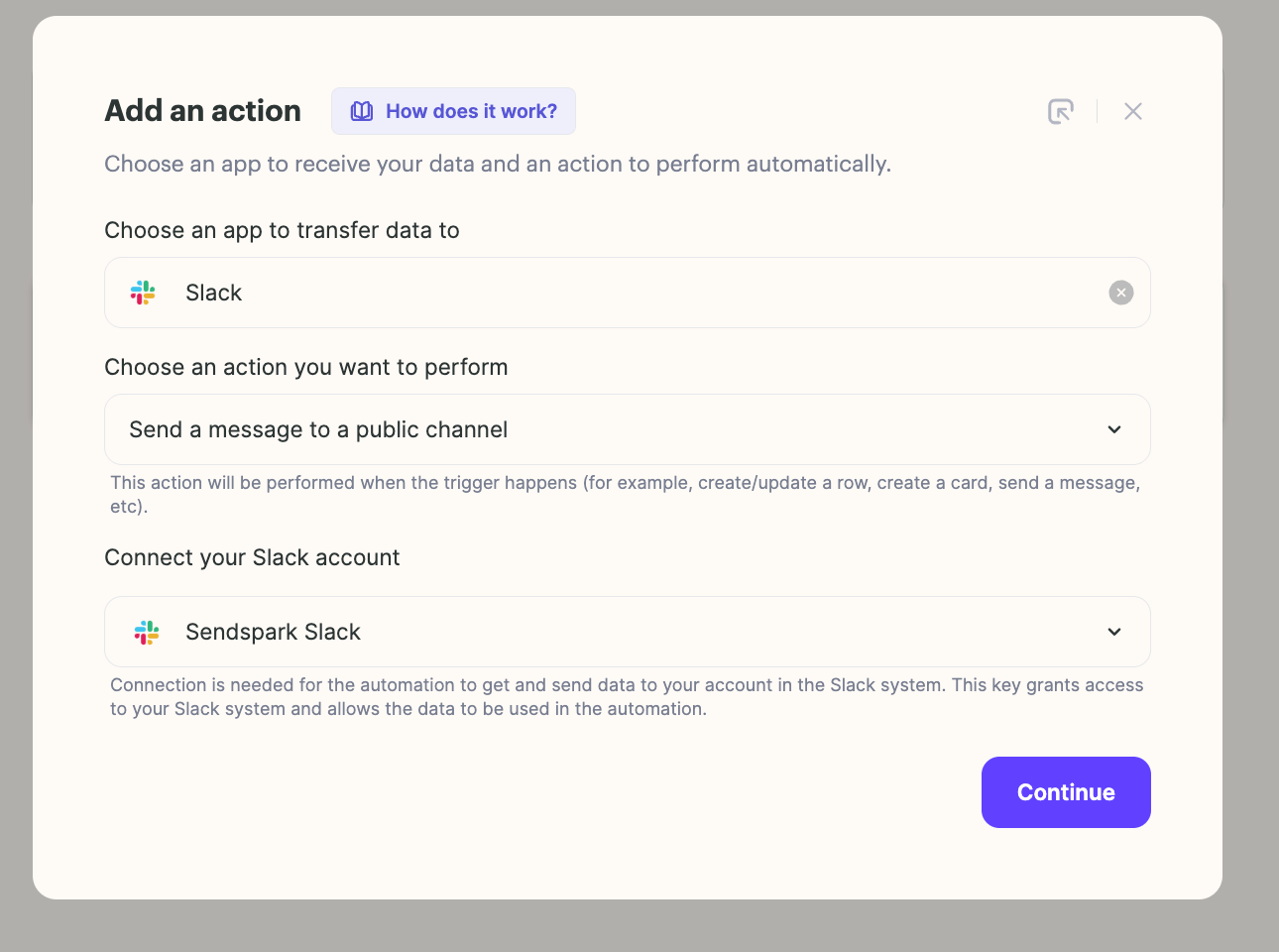Click 'Choose an app to transfer data to' label
This screenshot has height=952, width=1279.
[x=283, y=230]
